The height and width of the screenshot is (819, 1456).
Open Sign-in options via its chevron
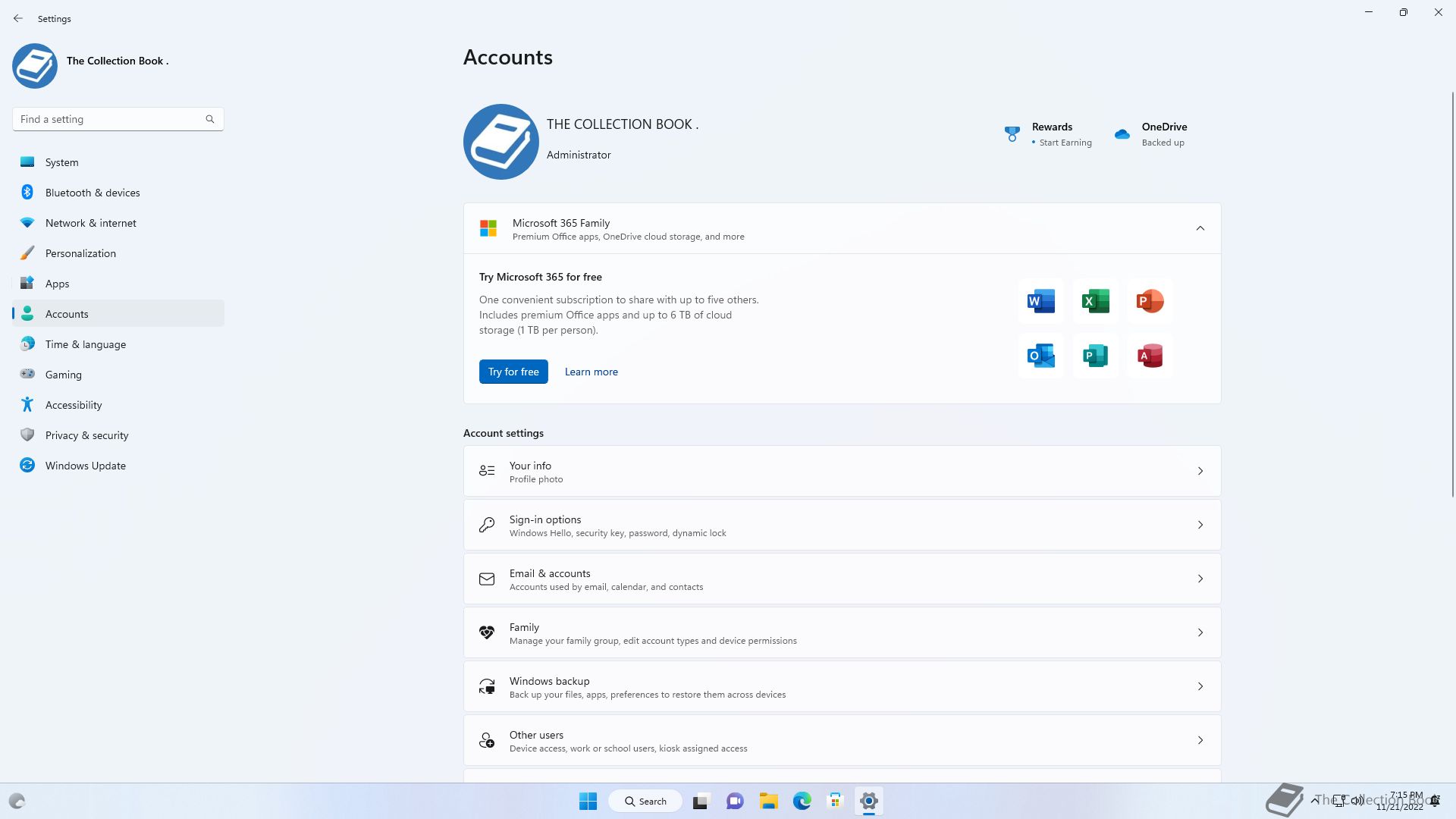[1200, 525]
